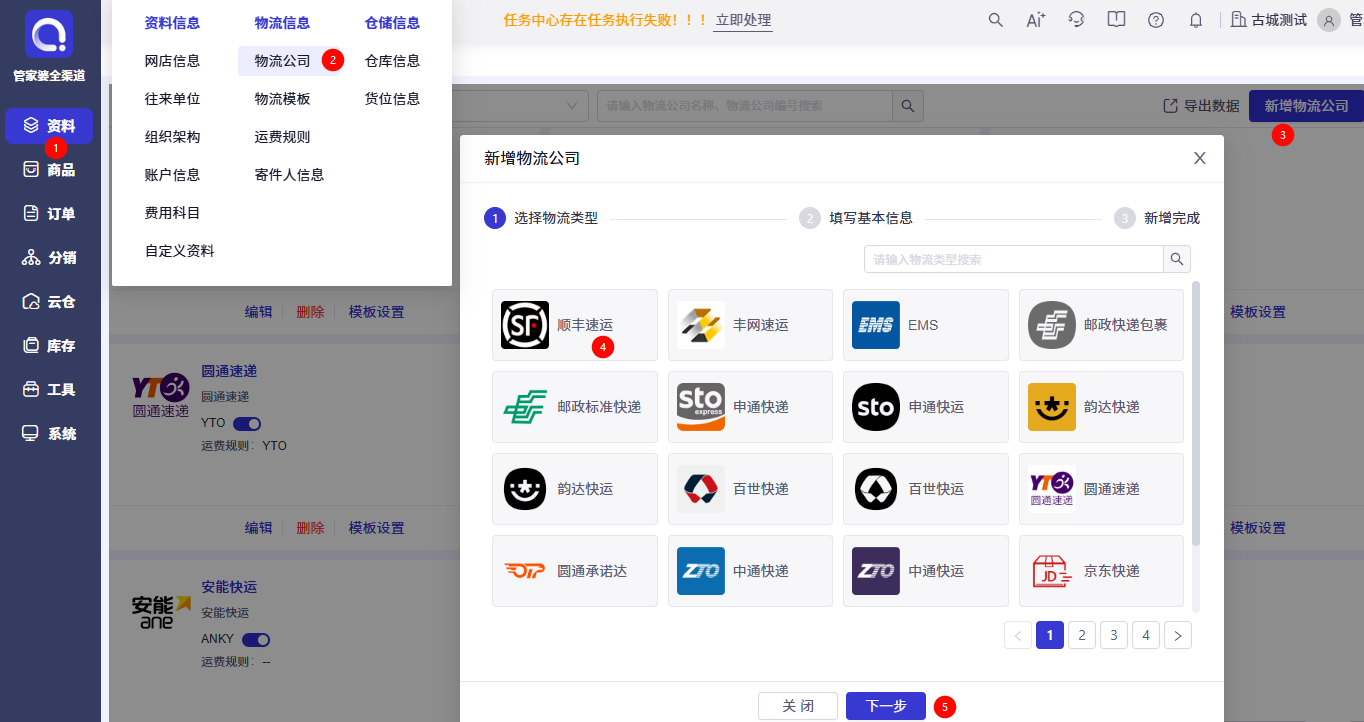Viewport: 1364px width, 722px height.
Task: Choose 圆通承诺达 logistics type
Action: tap(575, 571)
